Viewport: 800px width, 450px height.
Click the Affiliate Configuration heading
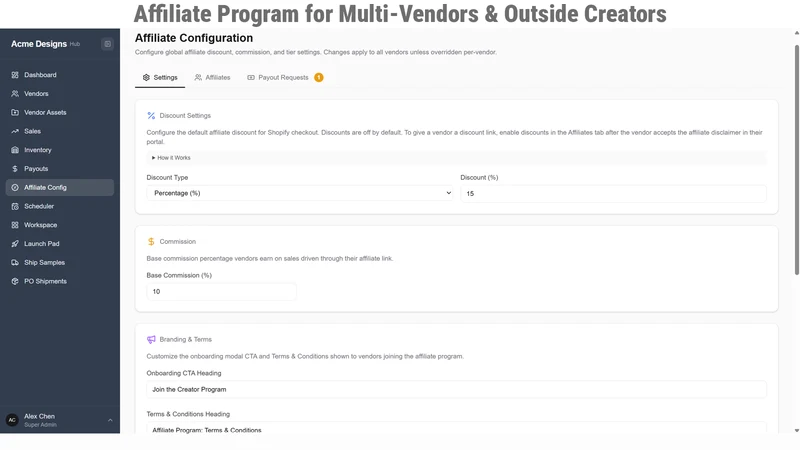[x=194, y=38]
